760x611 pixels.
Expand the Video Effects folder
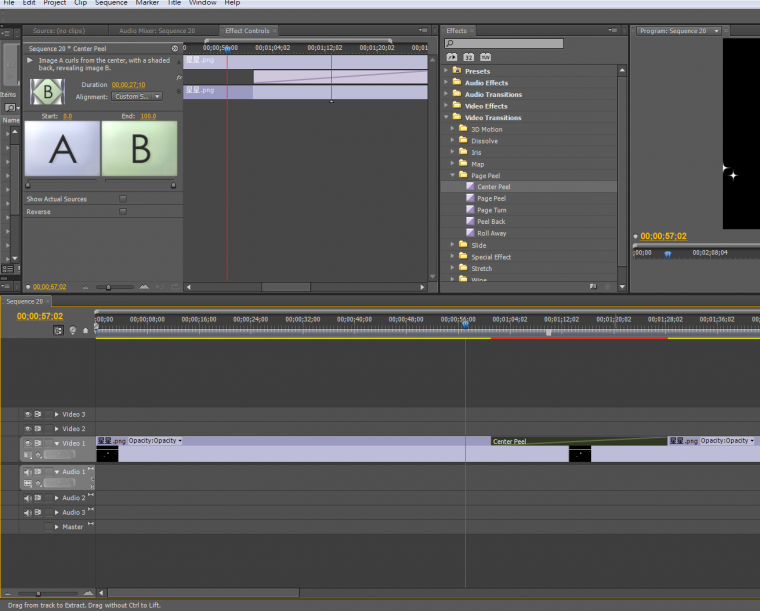point(445,106)
